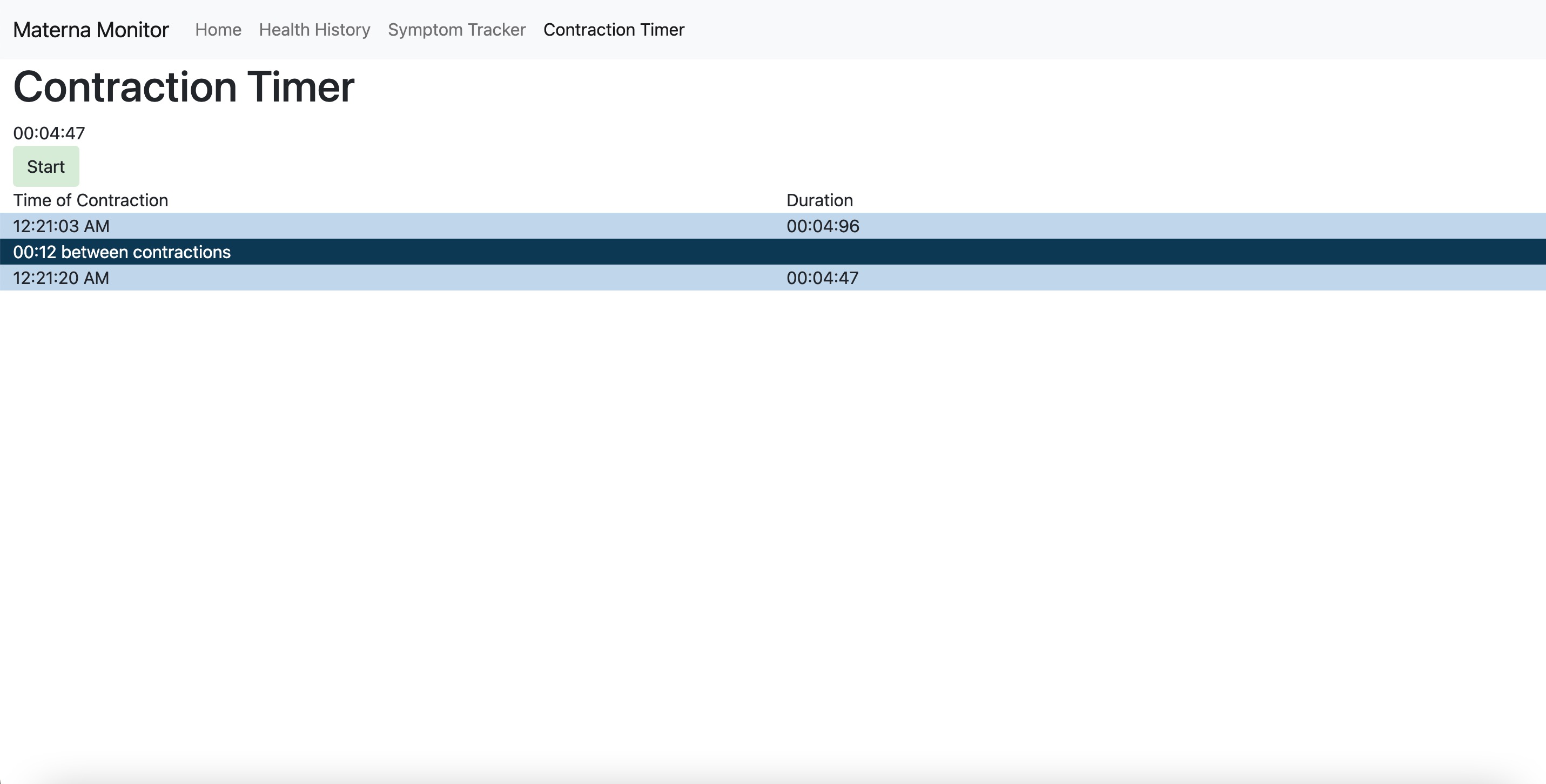1546x784 pixels.
Task: Click the dark blue row's empty right side
Action: click(1140, 252)
